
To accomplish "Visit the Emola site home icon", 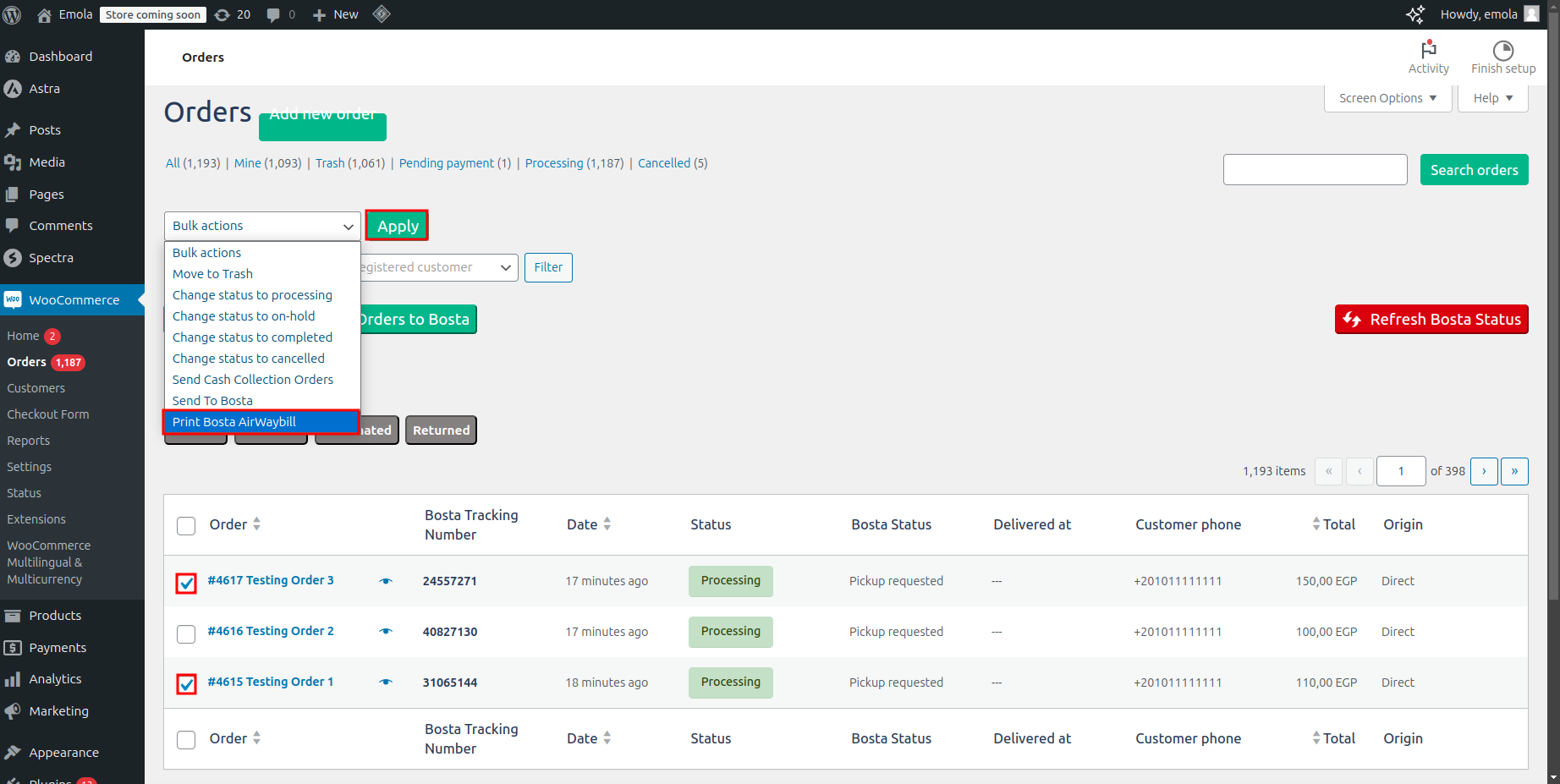I will 44,14.
